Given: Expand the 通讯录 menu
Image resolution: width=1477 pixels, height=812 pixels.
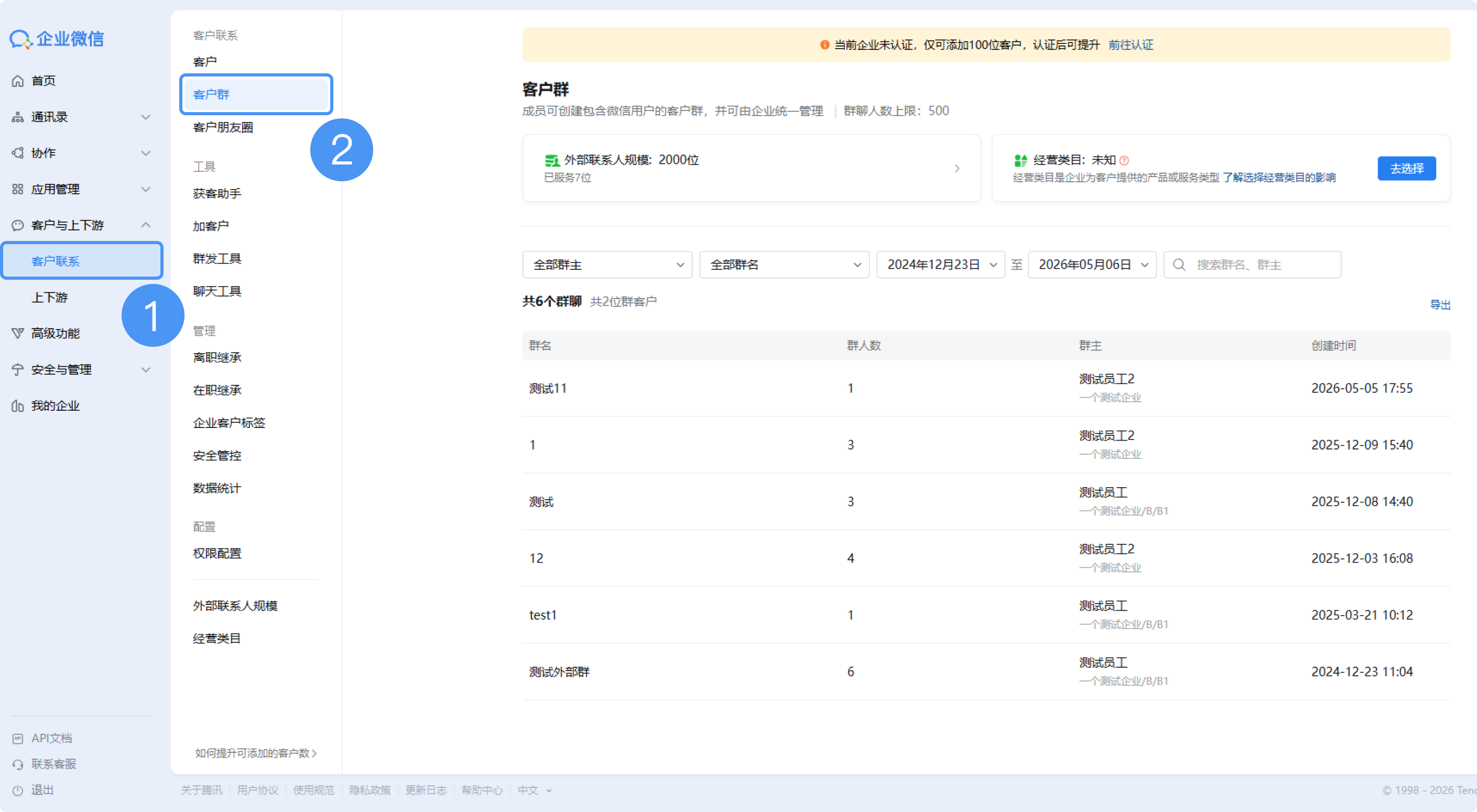Looking at the screenshot, I should (x=146, y=117).
